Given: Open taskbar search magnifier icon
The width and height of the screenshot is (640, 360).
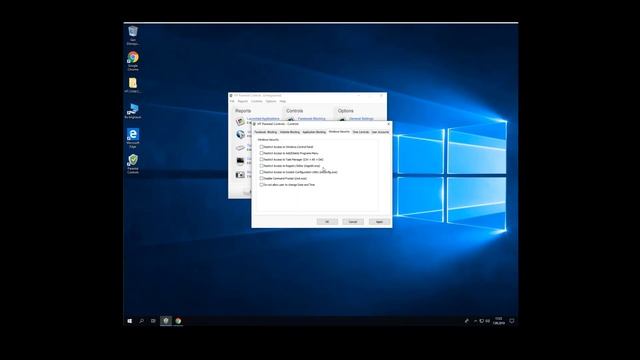Looking at the screenshot, I should 141,321.
